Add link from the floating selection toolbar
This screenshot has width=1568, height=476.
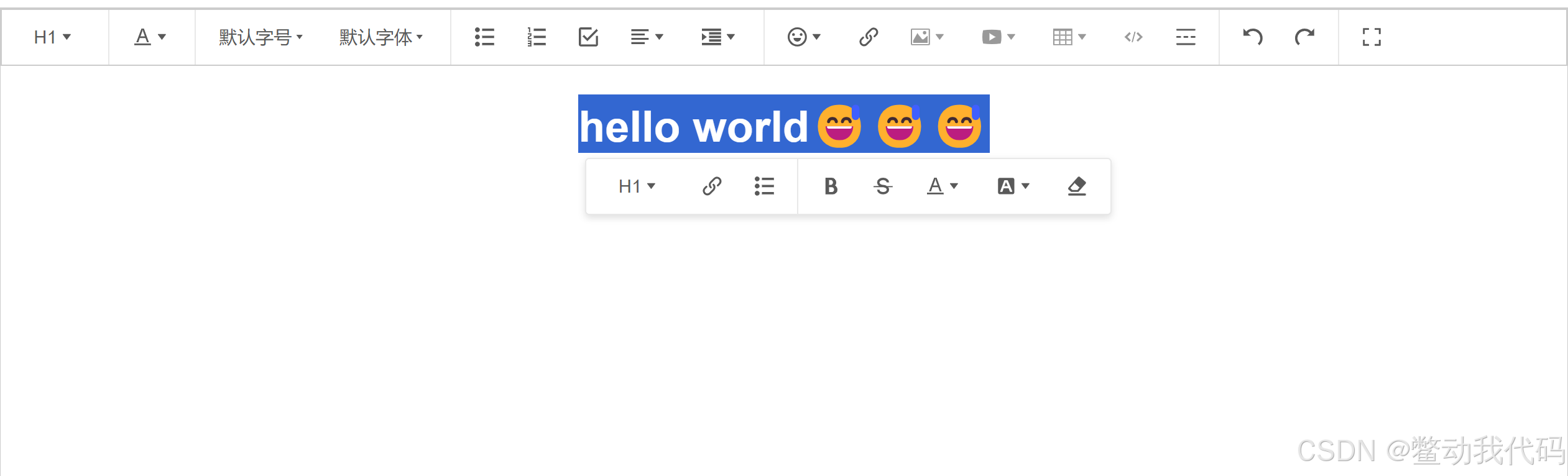click(712, 186)
